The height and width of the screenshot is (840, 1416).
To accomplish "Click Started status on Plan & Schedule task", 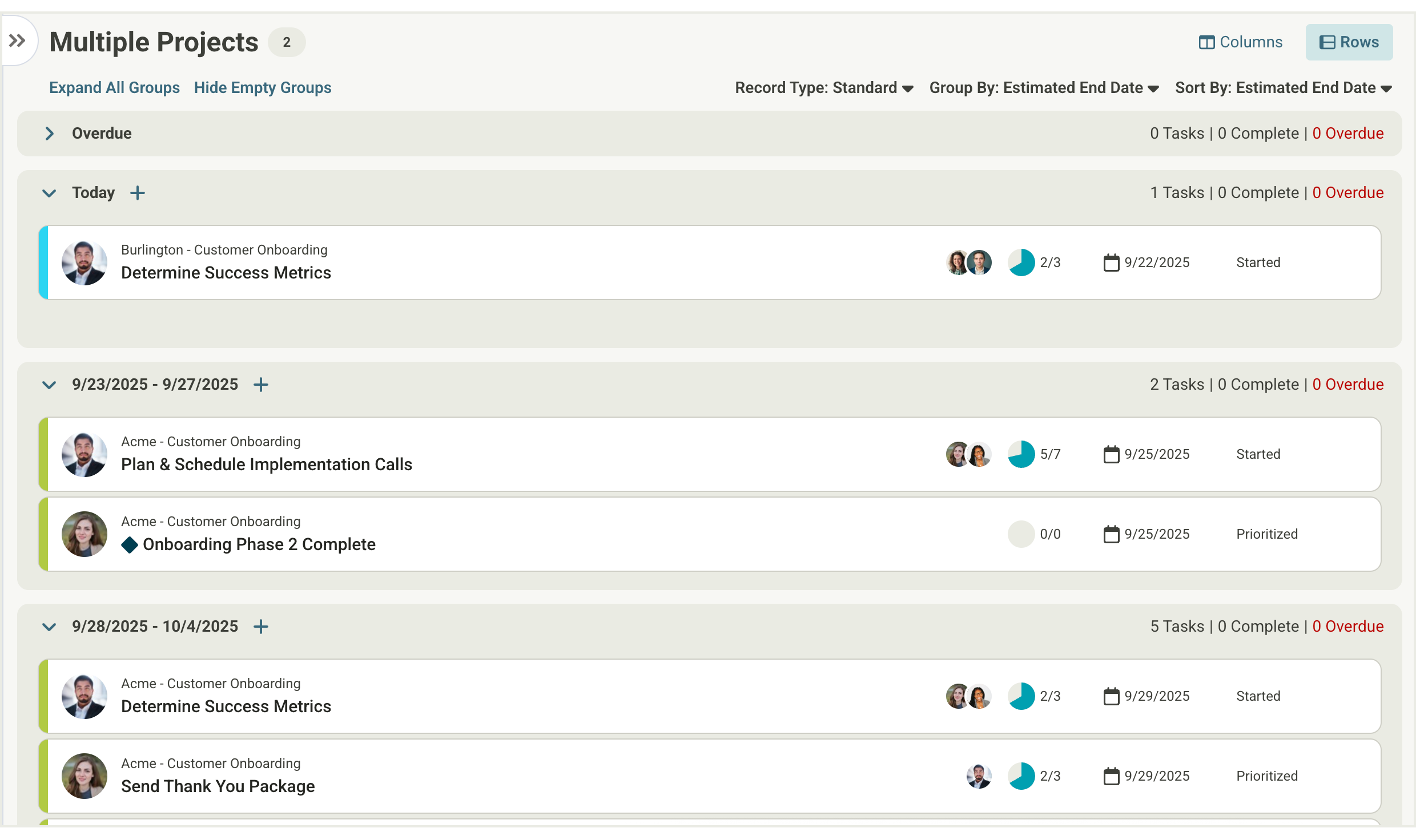I will pyautogui.click(x=1258, y=454).
